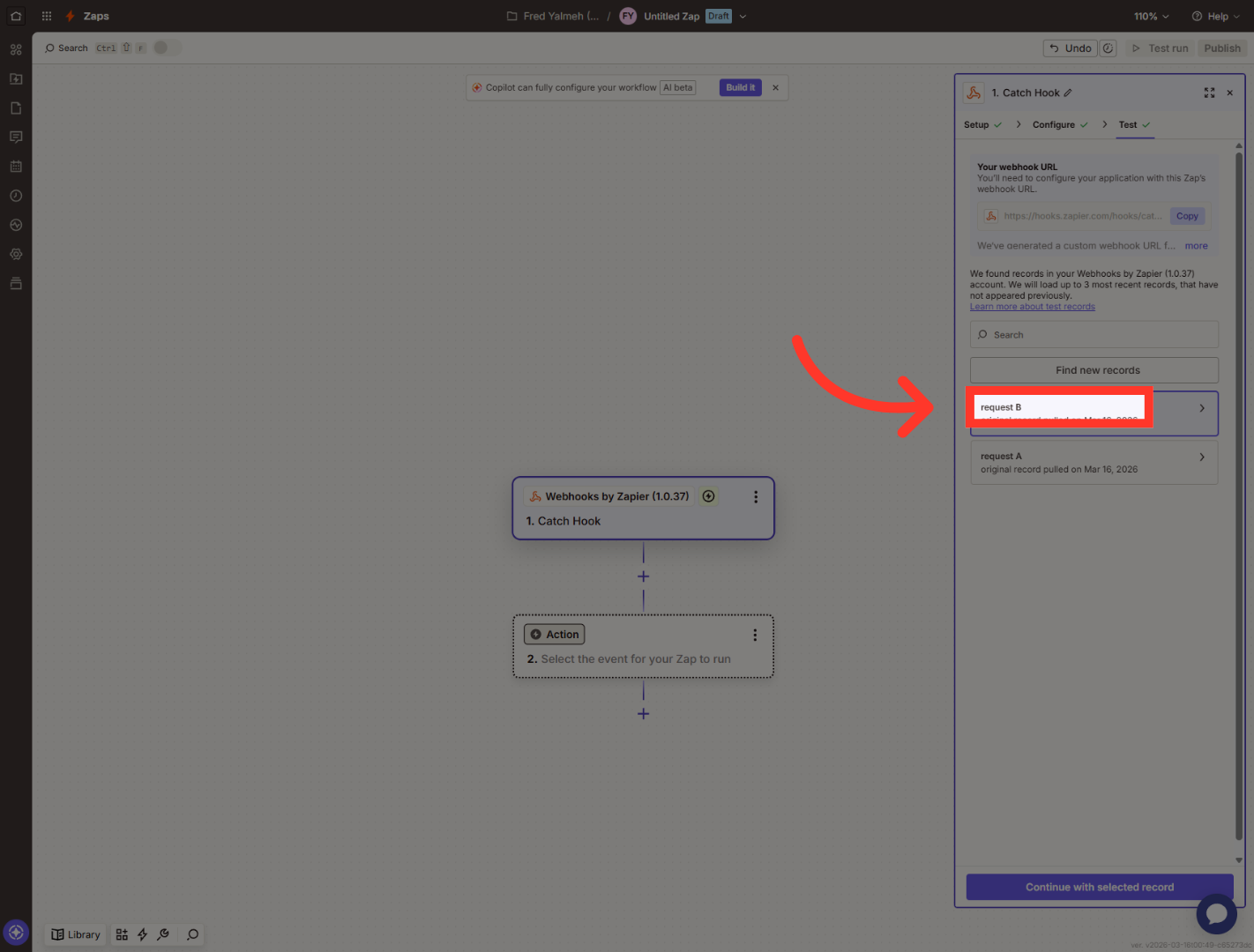Open the Fred Yalmeh folder breadcrumb

(x=553, y=16)
